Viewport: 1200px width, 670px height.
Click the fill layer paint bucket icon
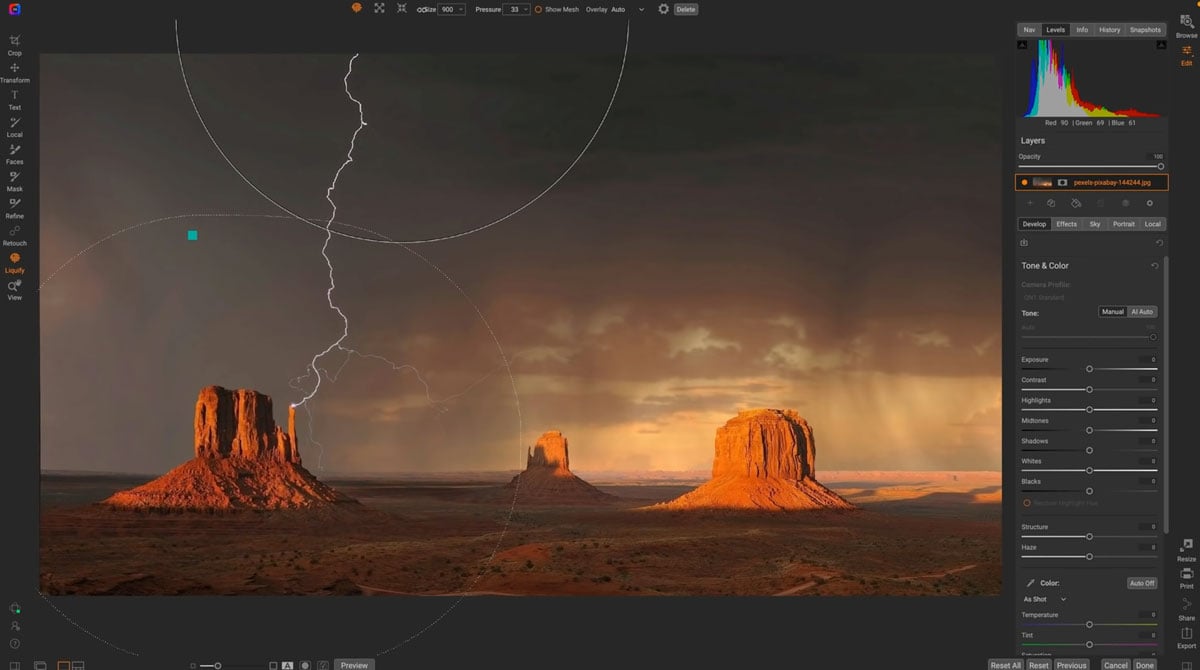(1076, 203)
